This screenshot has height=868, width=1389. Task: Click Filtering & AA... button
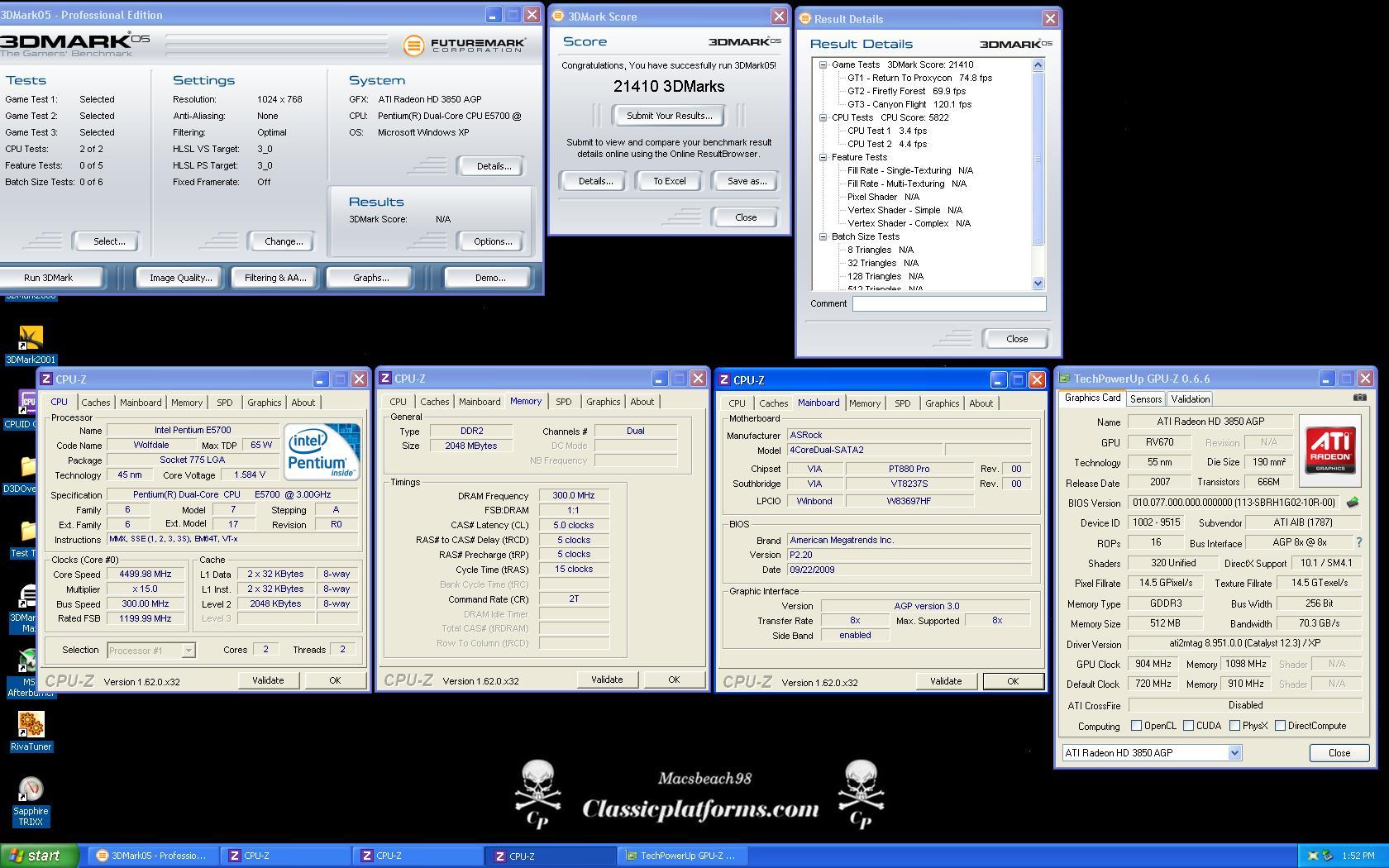(x=274, y=278)
